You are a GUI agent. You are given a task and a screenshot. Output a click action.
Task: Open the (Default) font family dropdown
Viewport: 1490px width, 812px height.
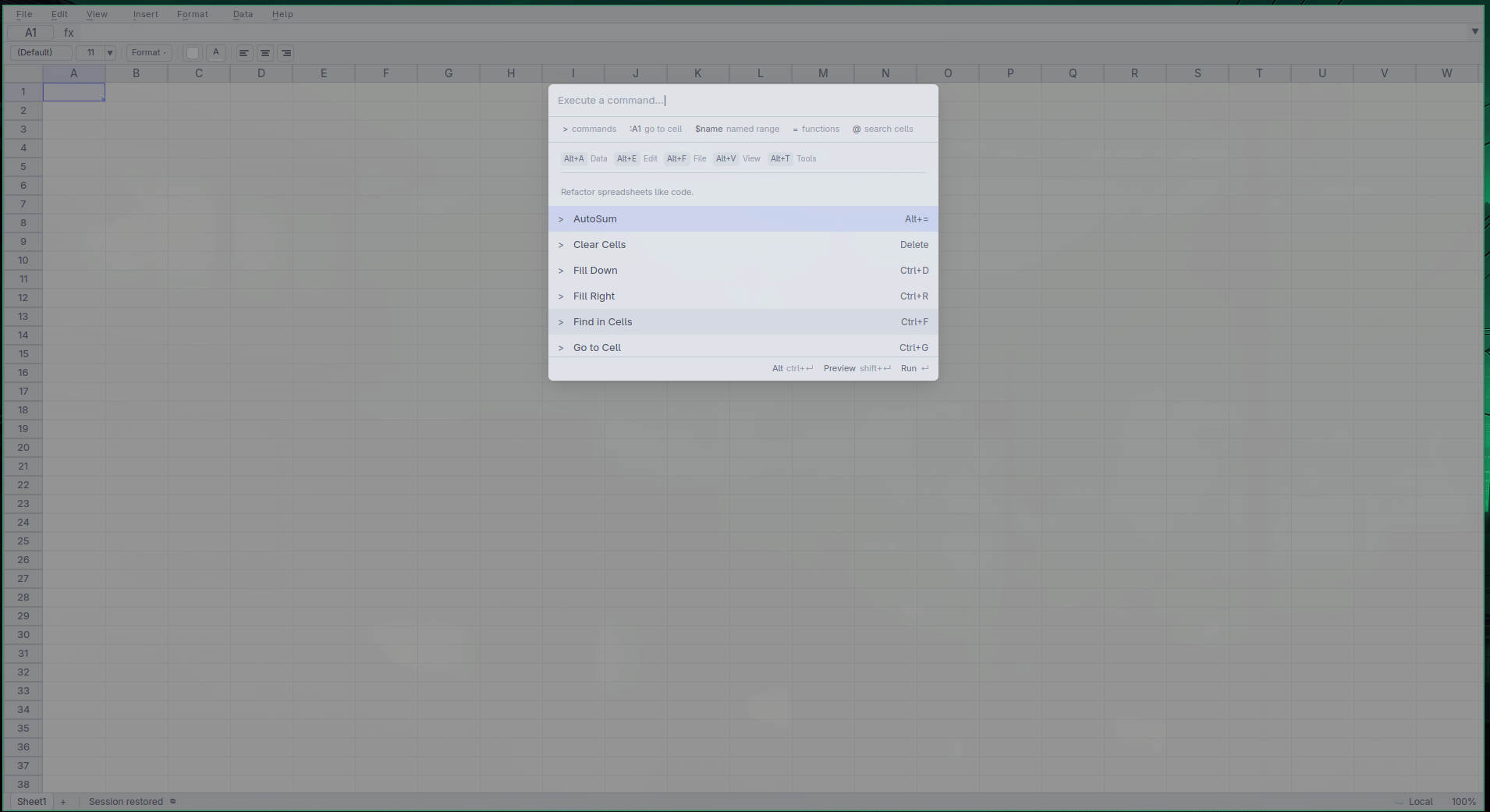tap(41, 52)
